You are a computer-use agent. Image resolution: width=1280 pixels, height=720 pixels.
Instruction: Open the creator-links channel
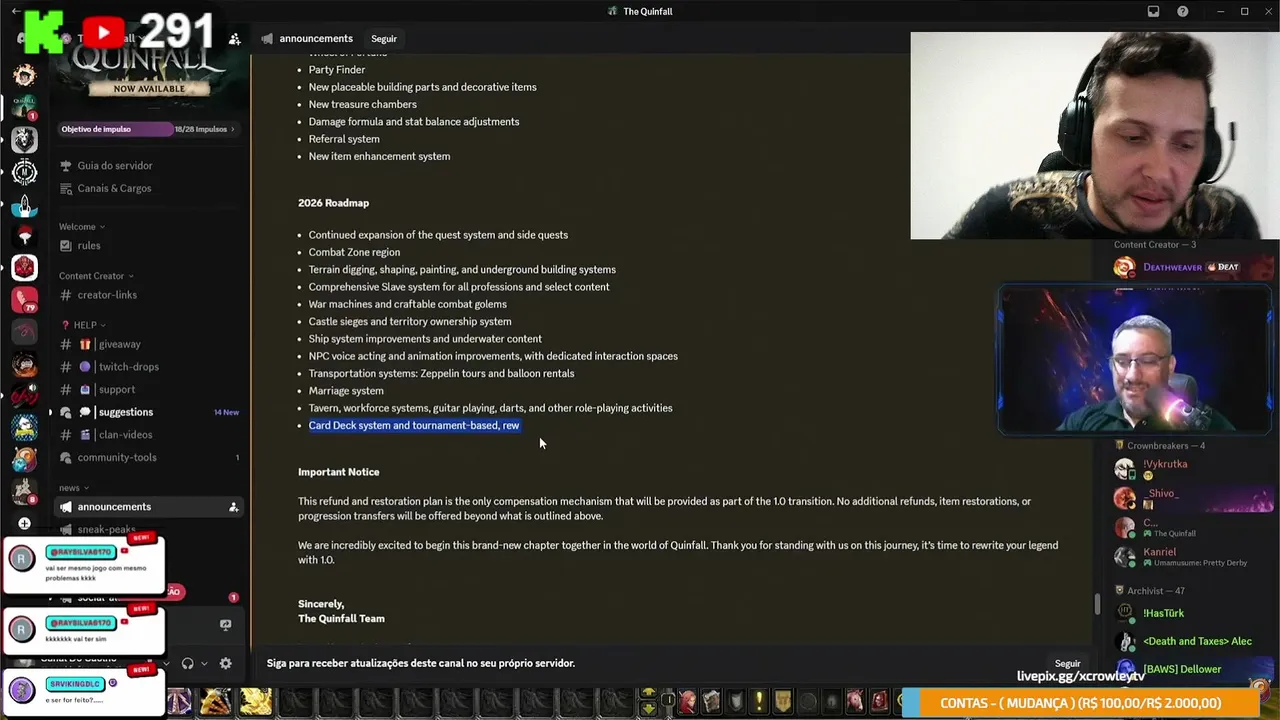coord(148,295)
